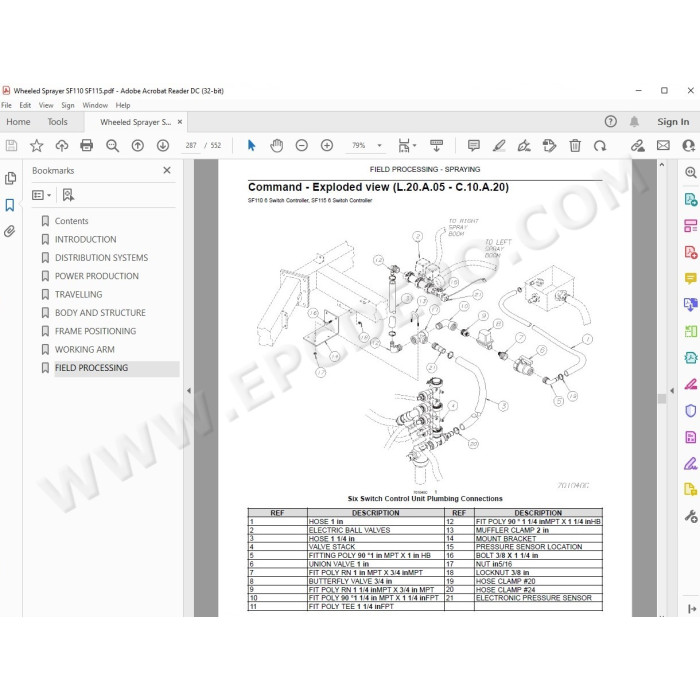Close the Bookmarks panel
This screenshot has height=700, width=700.
pos(167,170)
